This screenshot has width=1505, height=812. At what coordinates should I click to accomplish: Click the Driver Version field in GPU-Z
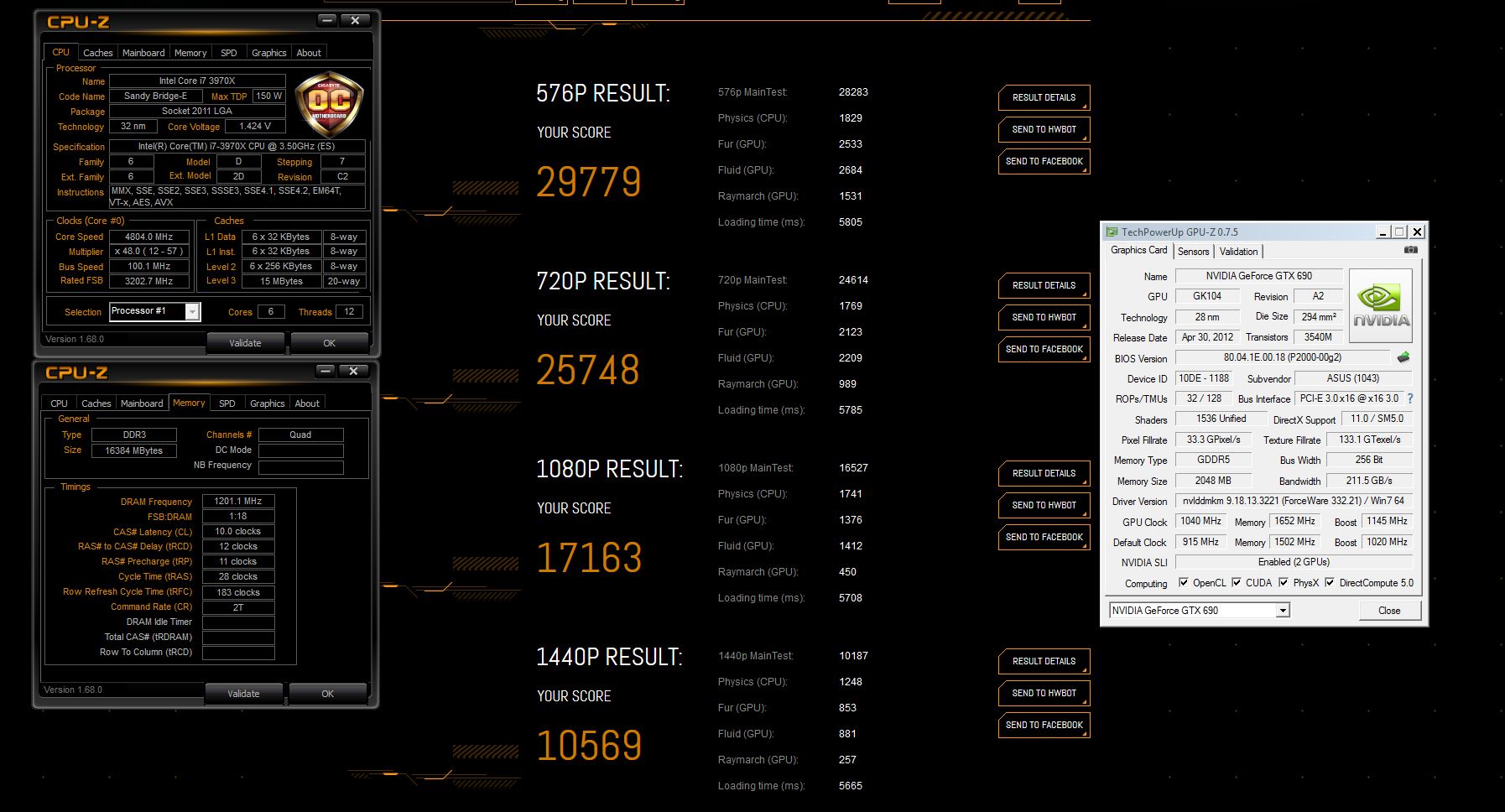coord(1294,501)
